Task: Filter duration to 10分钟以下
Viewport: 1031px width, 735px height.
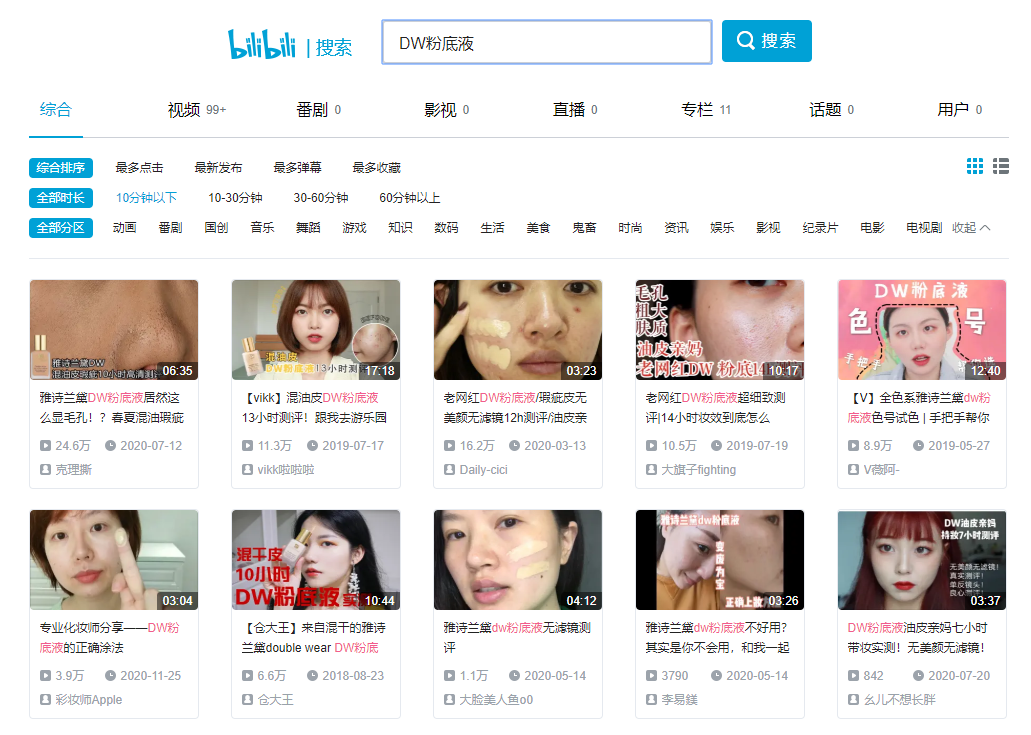Action: (x=147, y=198)
